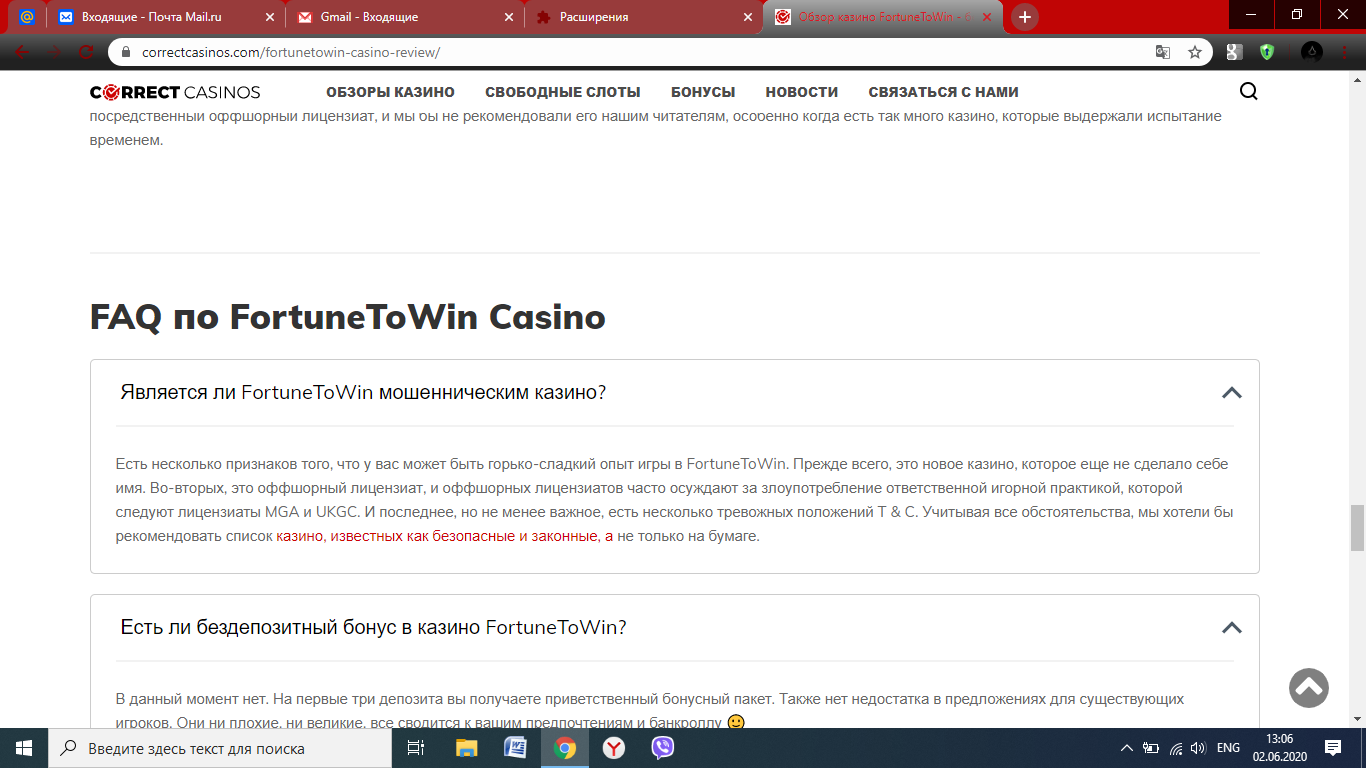
Task: Click the Chrome icon on taskbar
Action: (564, 748)
